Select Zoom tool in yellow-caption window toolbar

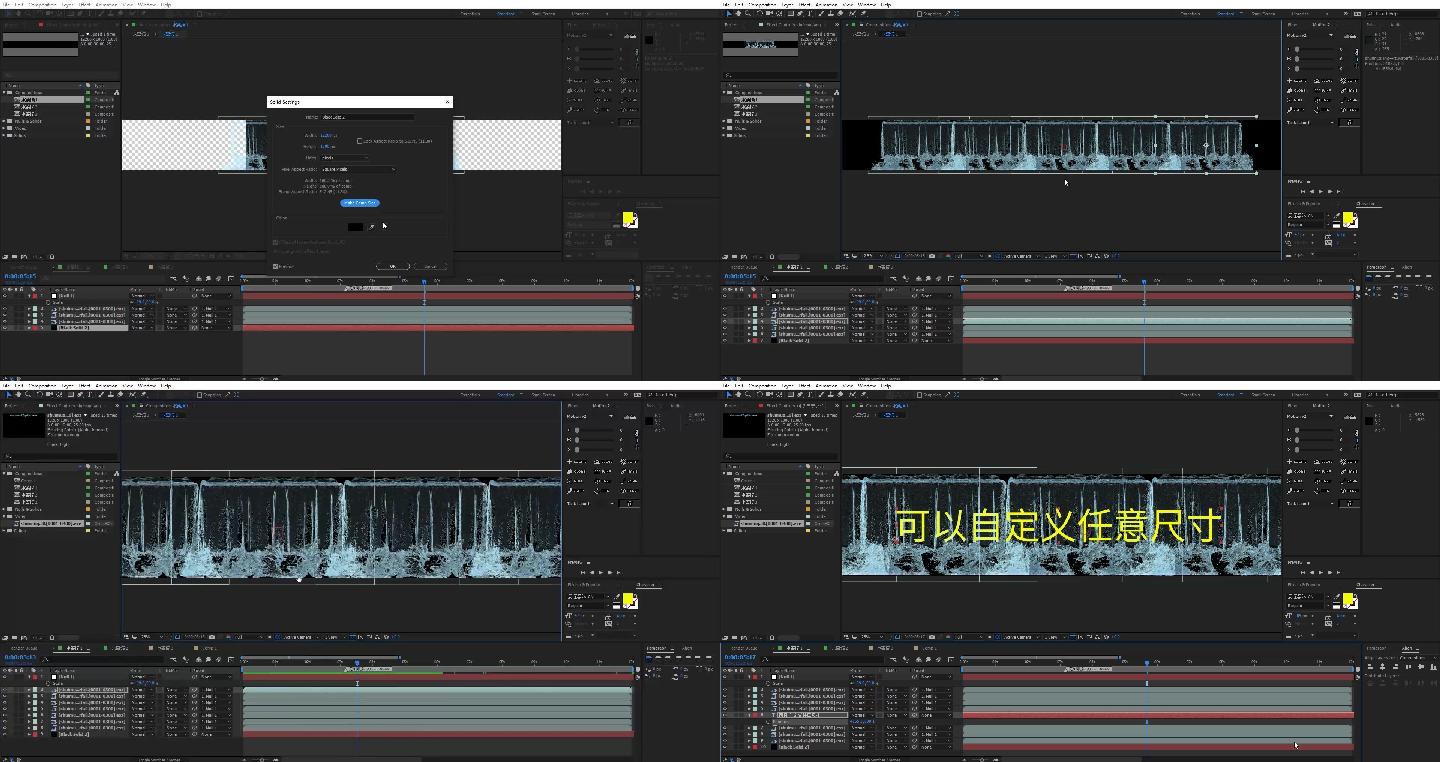(x=748, y=394)
